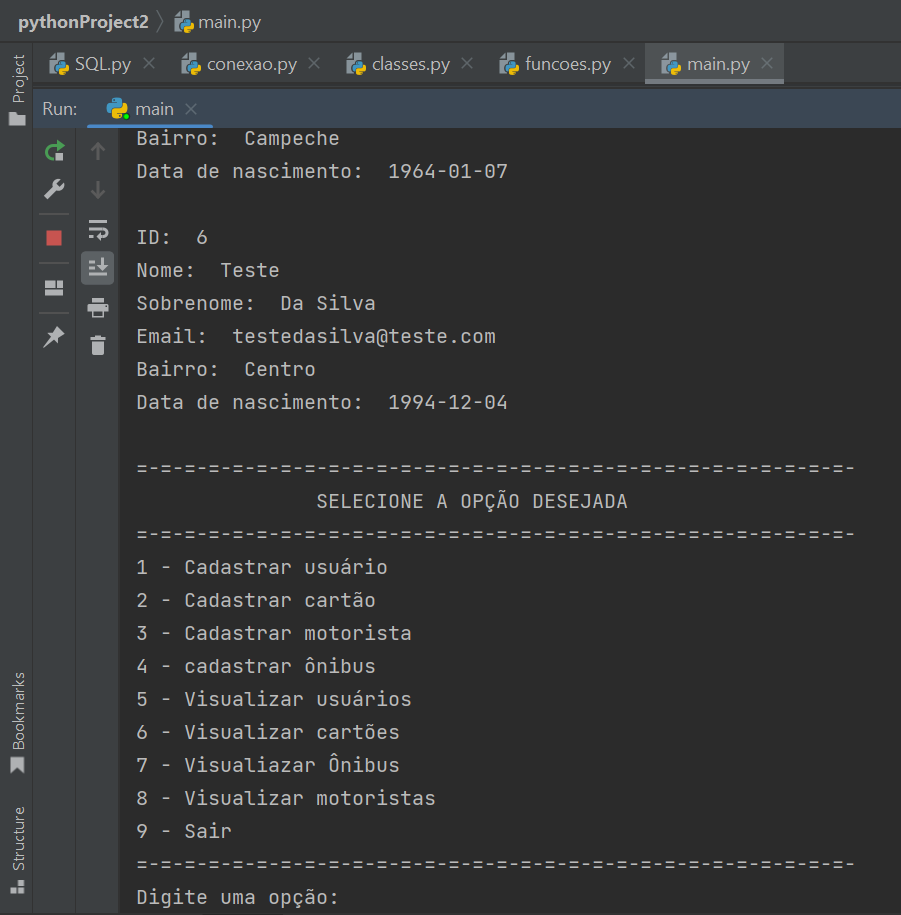Image resolution: width=901 pixels, height=915 pixels.
Task: Click the '2 - Cadastrar cartão' line
Action: tap(256, 600)
